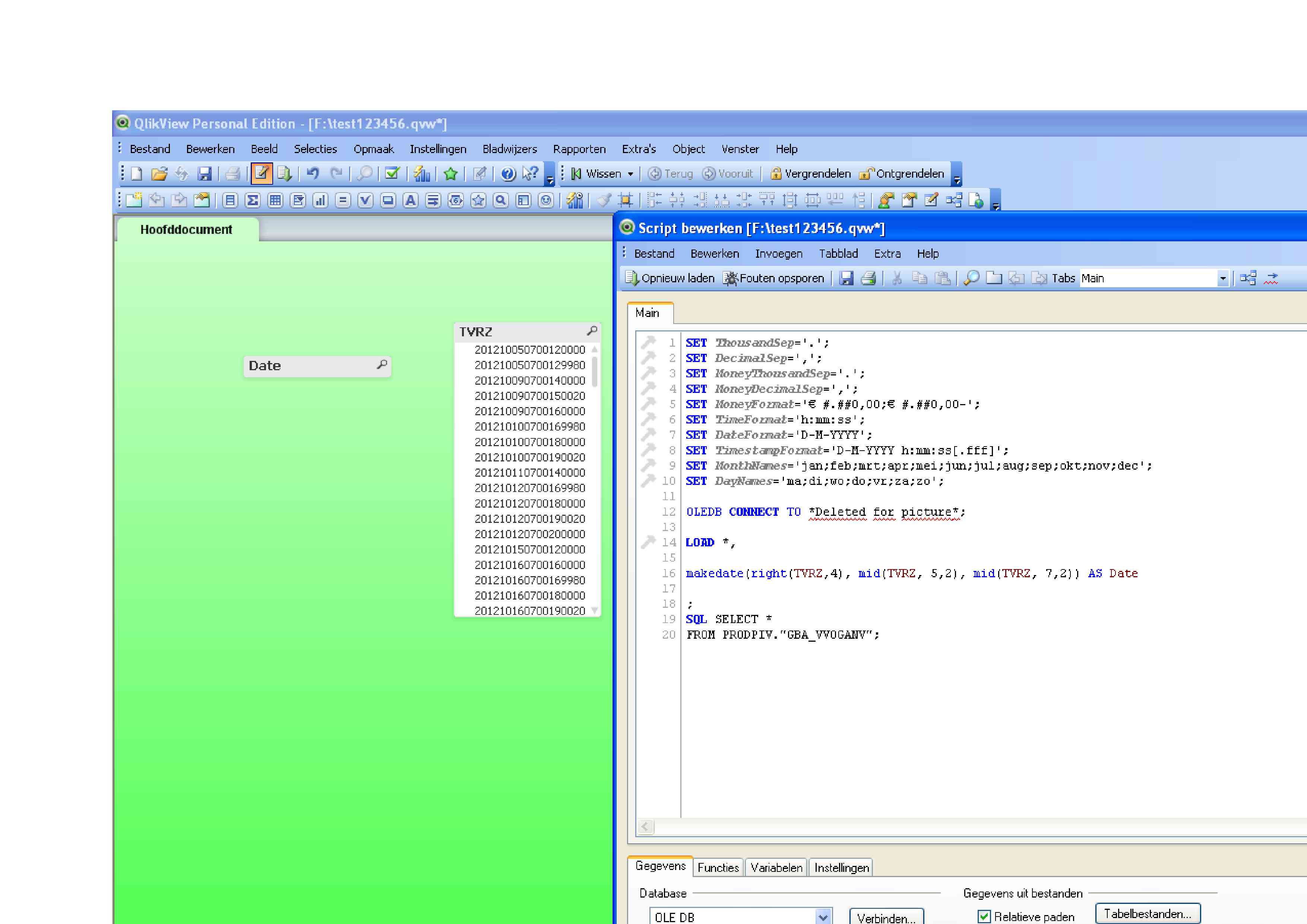Open the Bladwijzers menu
Viewport: 1307px width, 924px height.
[509, 149]
